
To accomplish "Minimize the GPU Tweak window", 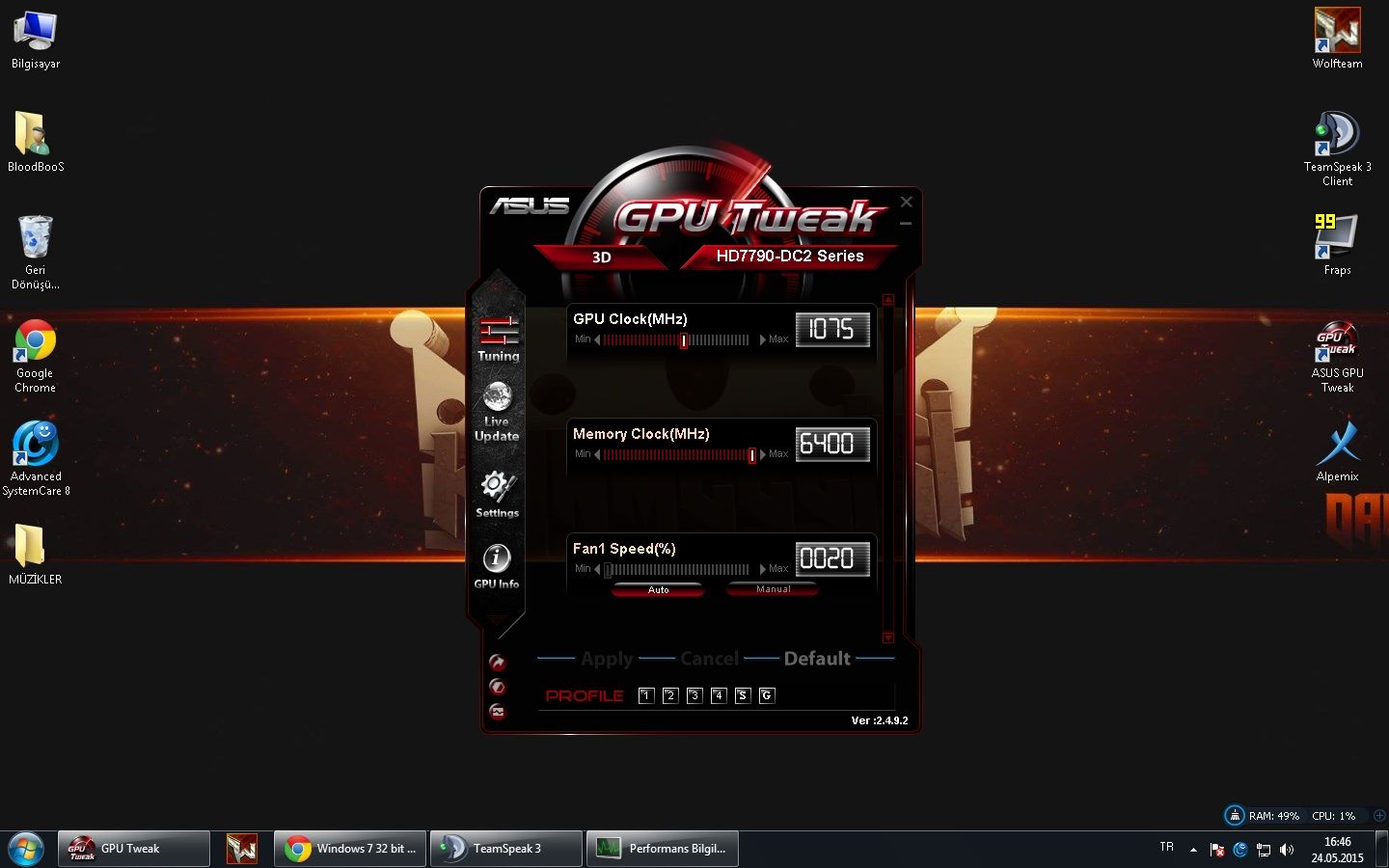I will (906, 224).
